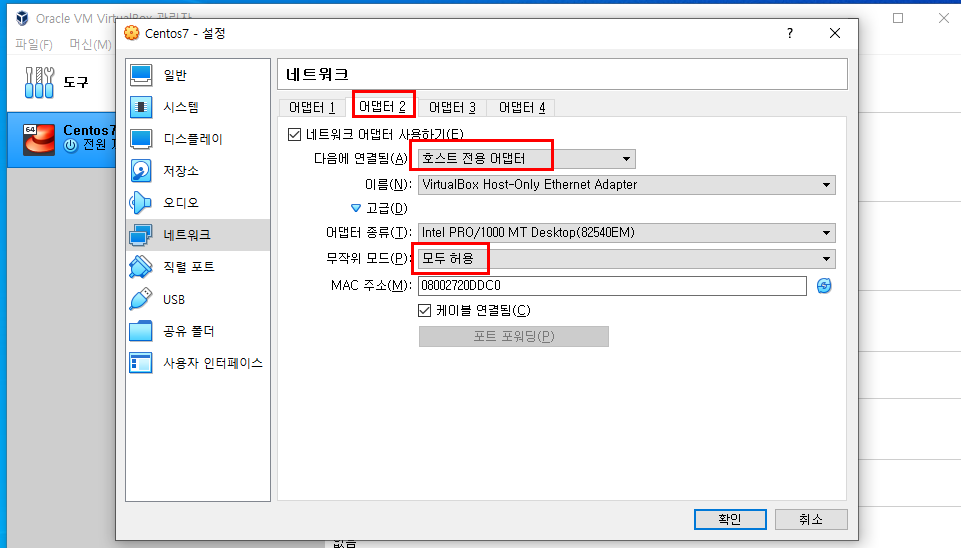Viewport: 961px width, 548px height.
Task: Click the VirtualBox logo in manager title bar
Action: pyautogui.click(x=22, y=18)
